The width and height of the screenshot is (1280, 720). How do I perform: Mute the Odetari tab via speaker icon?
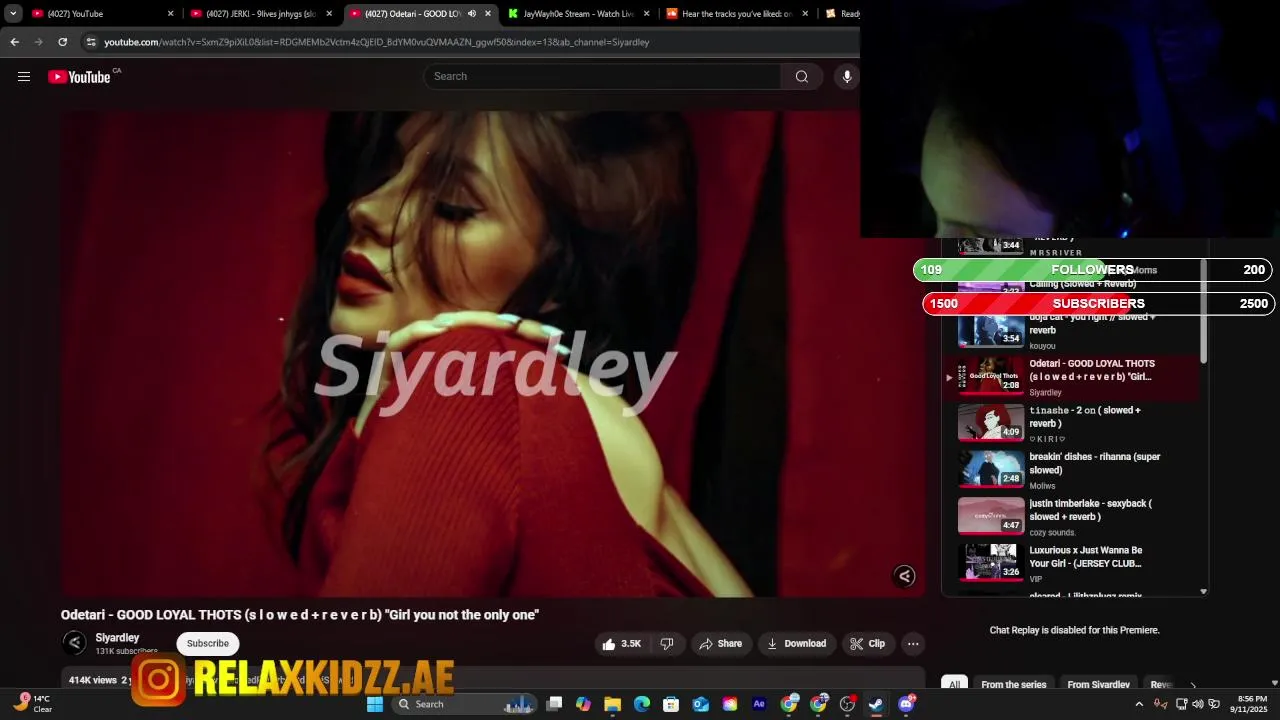[472, 14]
